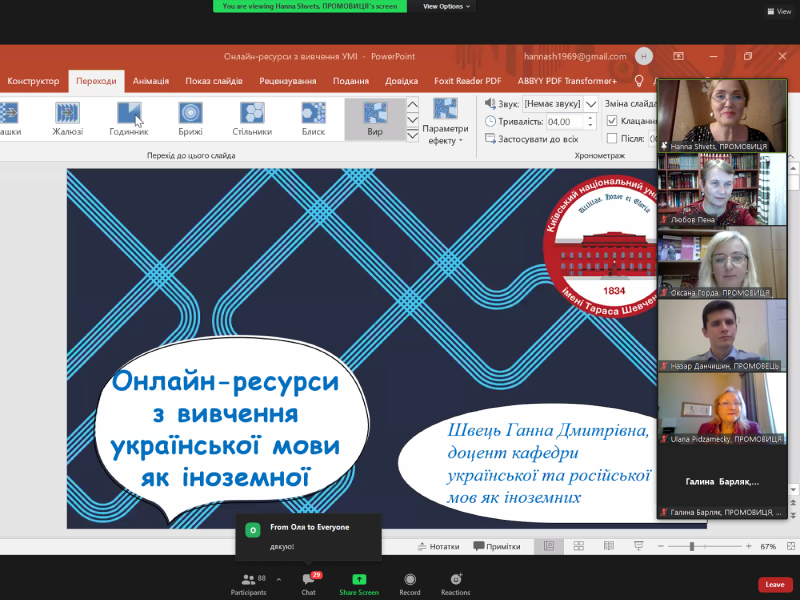
Task: Enable the Після timing checkbox
Action: [613, 139]
